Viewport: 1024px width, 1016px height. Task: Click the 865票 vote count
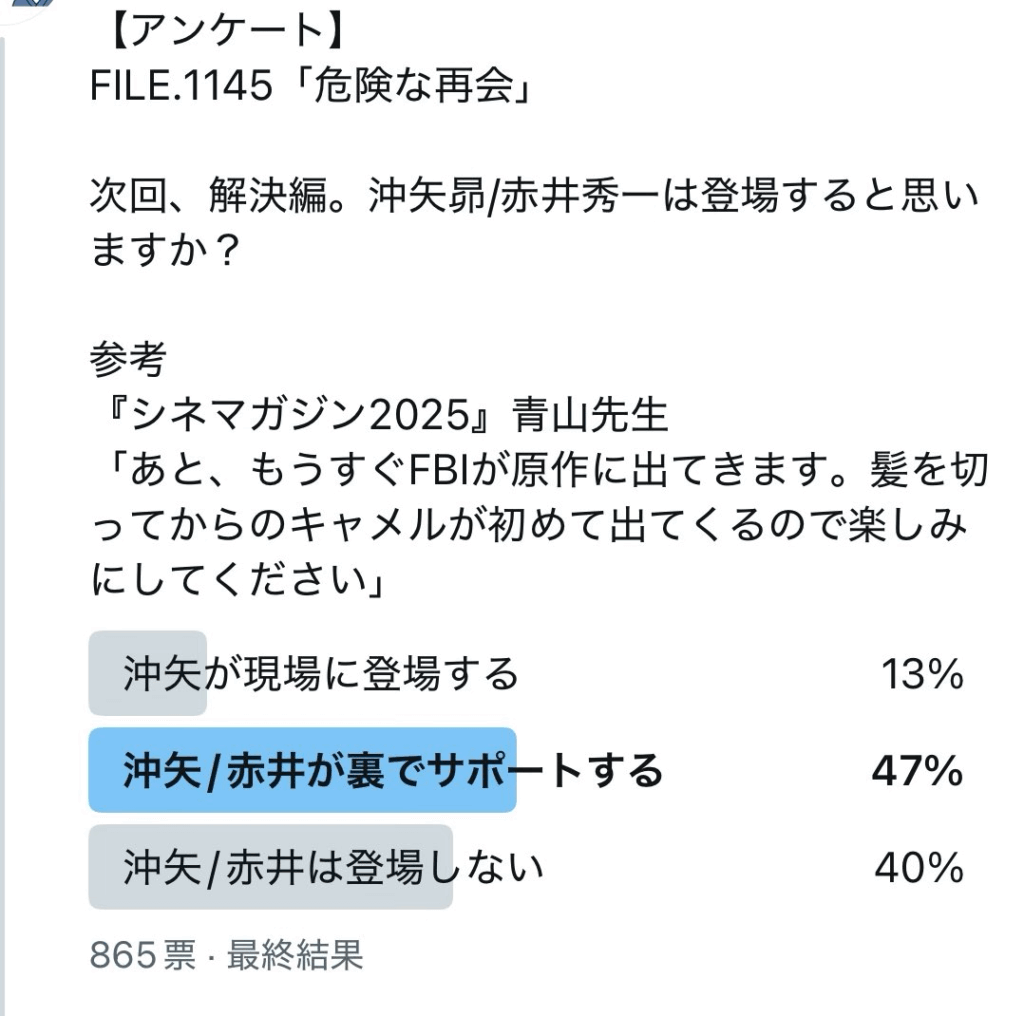point(142,955)
